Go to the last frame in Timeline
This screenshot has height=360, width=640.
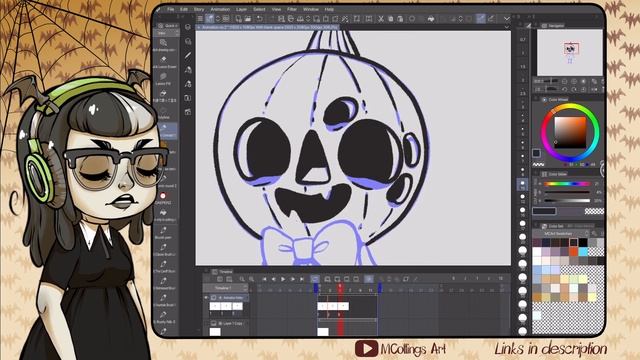click(x=302, y=279)
